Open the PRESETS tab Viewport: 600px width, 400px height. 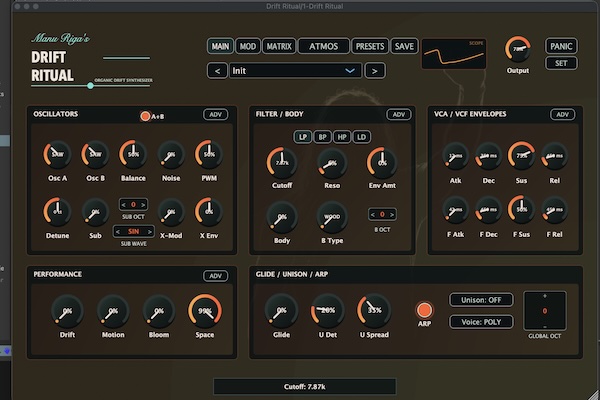[x=370, y=46]
